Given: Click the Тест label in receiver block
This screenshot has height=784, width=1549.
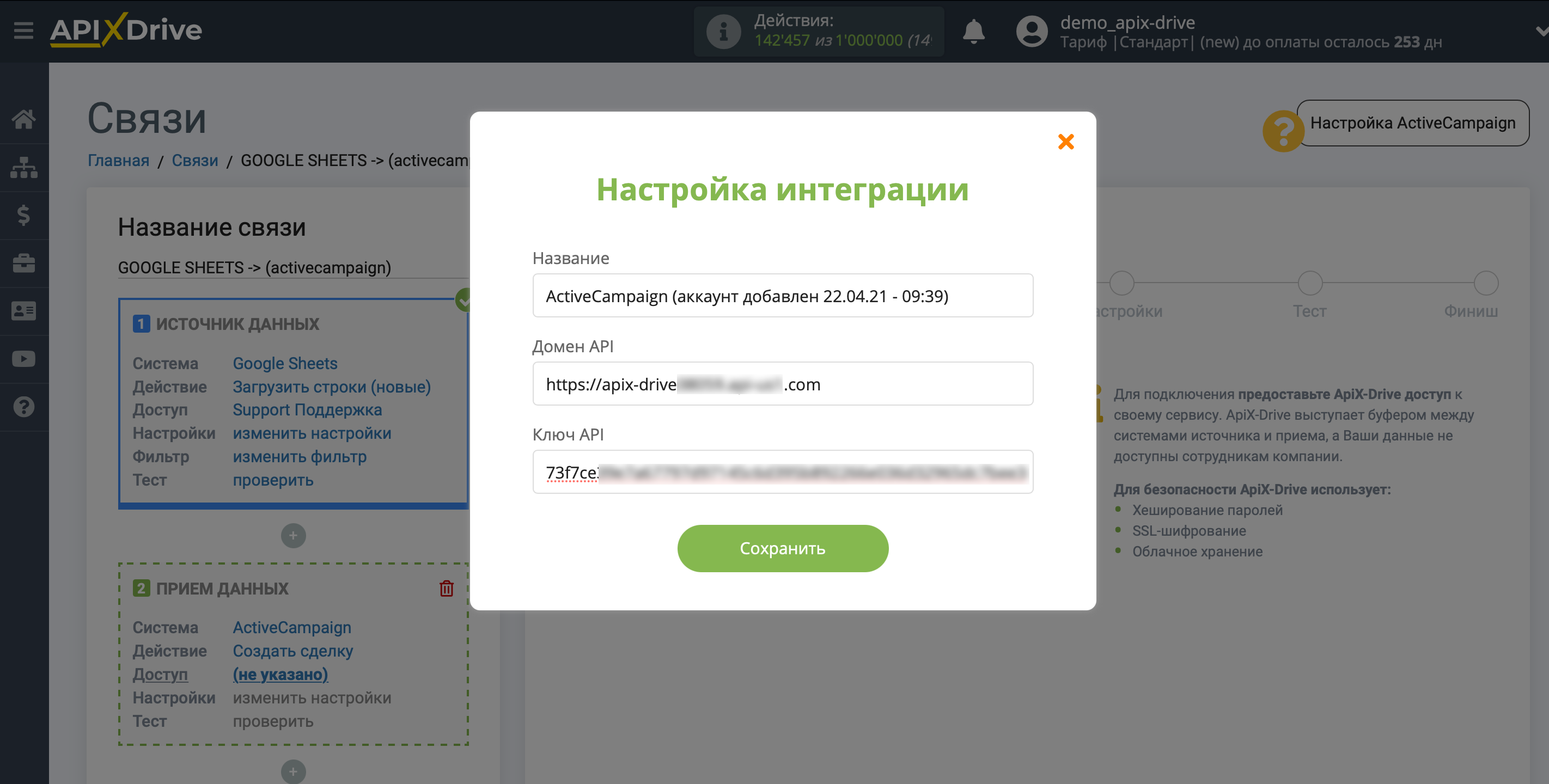Looking at the screenshot, I should (149, 721).
